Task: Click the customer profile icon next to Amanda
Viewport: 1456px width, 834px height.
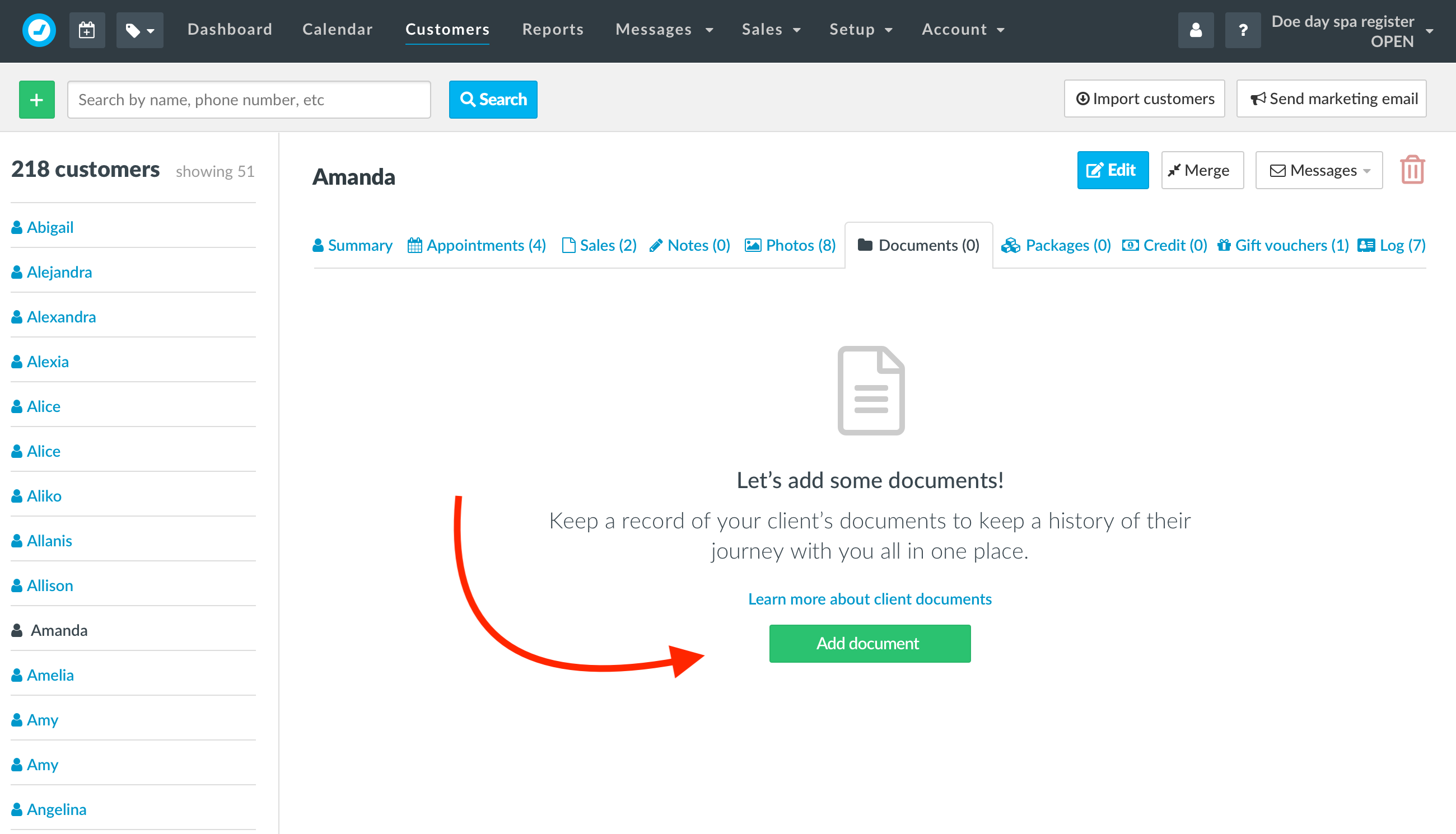Action: 18,630
